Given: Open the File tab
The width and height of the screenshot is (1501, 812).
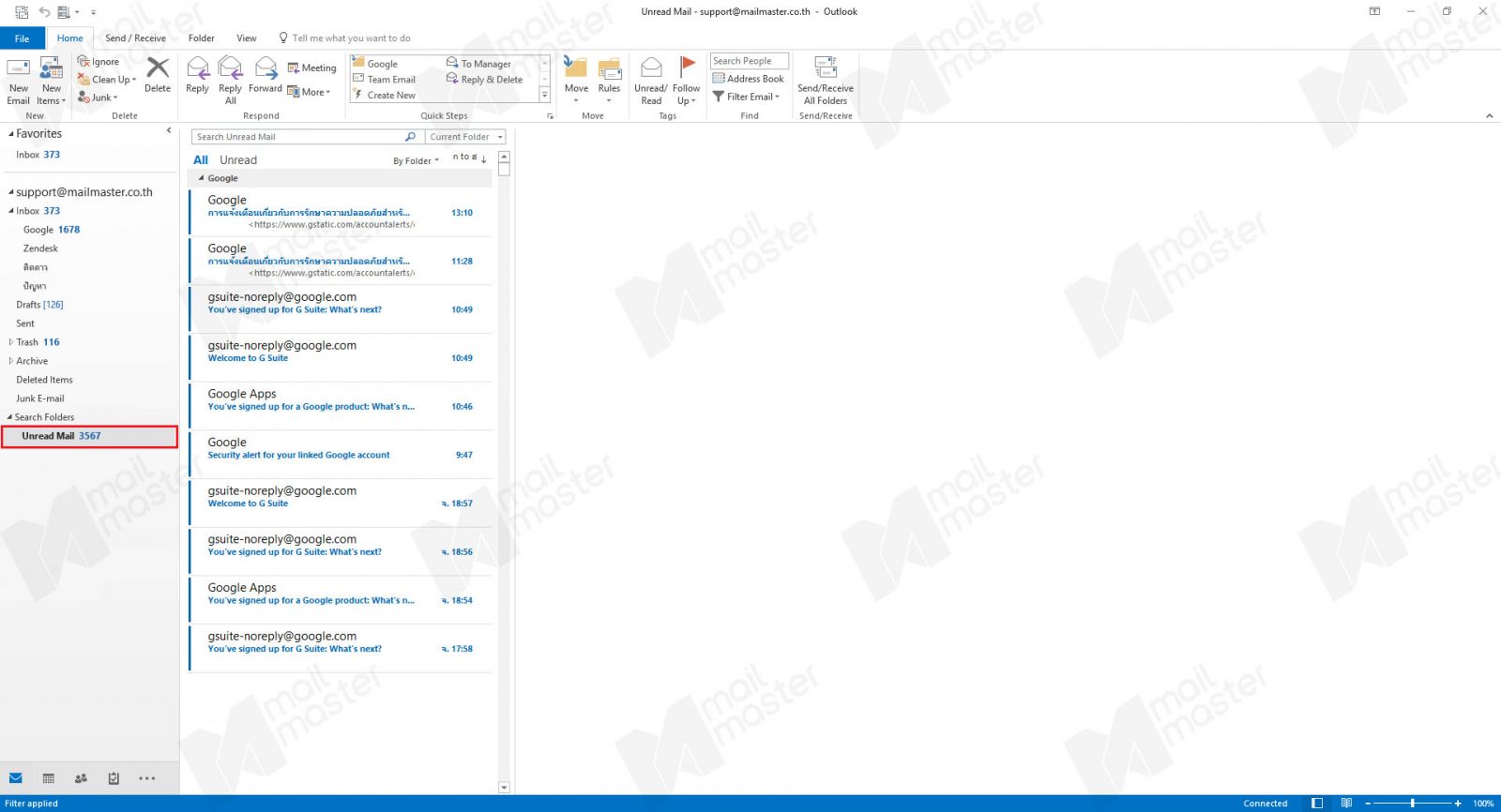Looking at the screenshot, I should click(22, 38).
